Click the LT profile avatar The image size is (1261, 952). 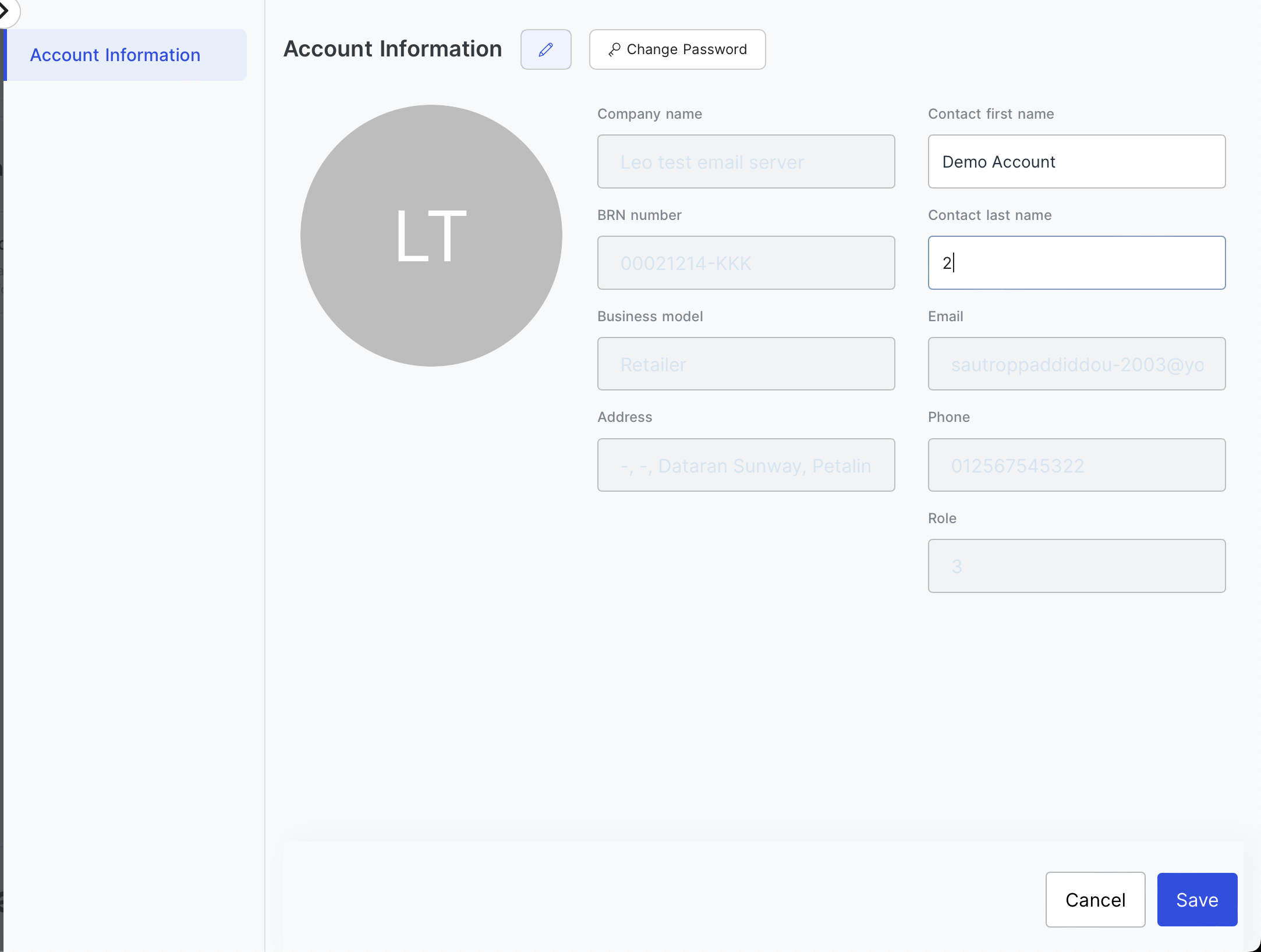(x=431, y=236)
